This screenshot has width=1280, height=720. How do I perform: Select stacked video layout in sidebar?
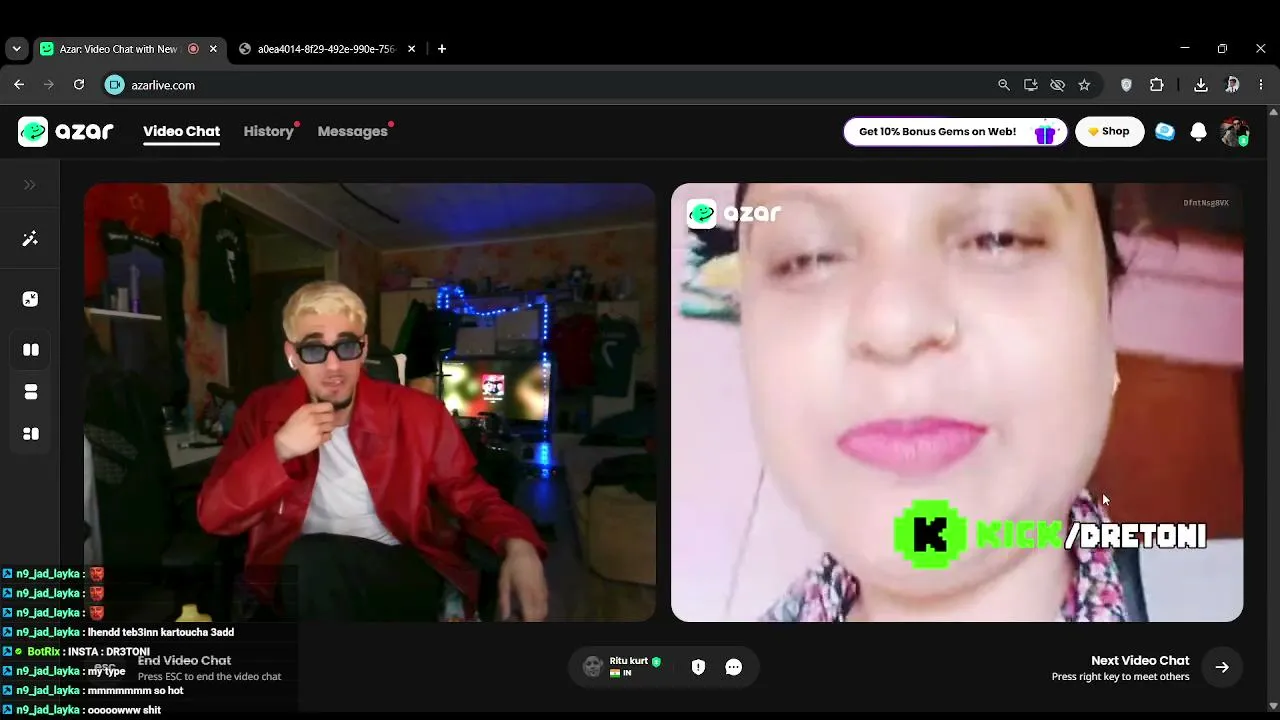pos(31,392)
